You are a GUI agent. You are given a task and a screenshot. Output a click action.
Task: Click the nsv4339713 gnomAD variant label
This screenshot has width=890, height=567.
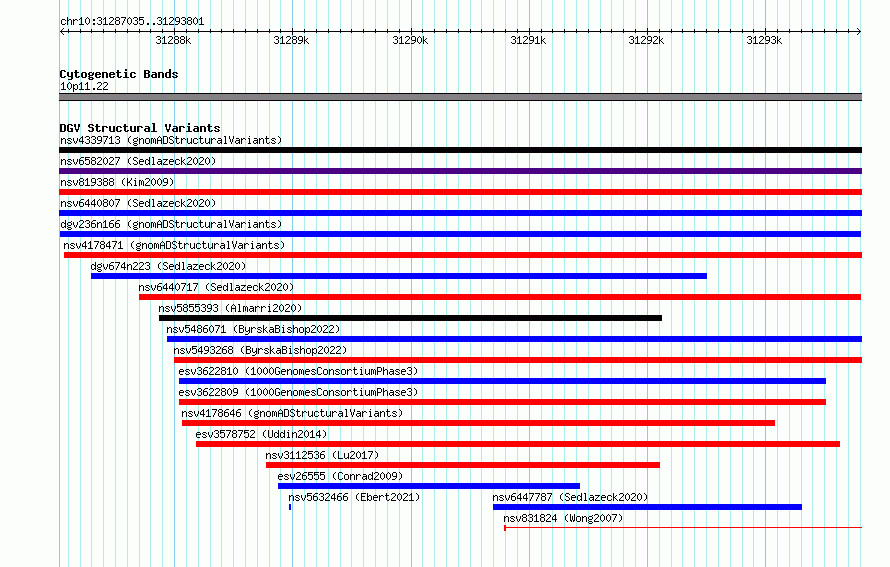(171, 140)
